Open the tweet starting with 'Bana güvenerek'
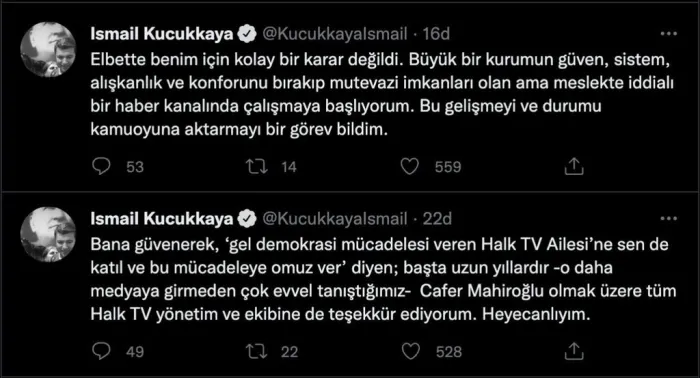The height and width of the screenshot is (378, 700). tap(383, 279)
